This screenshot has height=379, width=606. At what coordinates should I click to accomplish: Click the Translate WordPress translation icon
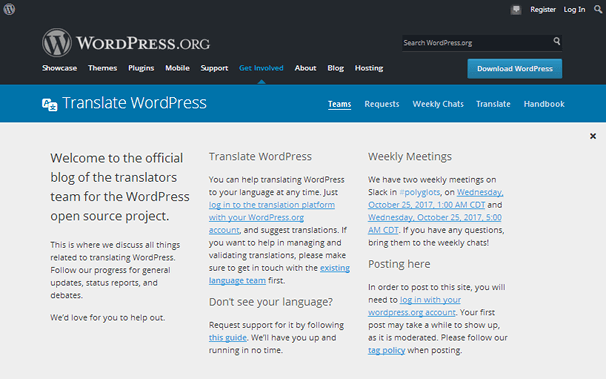49,104
